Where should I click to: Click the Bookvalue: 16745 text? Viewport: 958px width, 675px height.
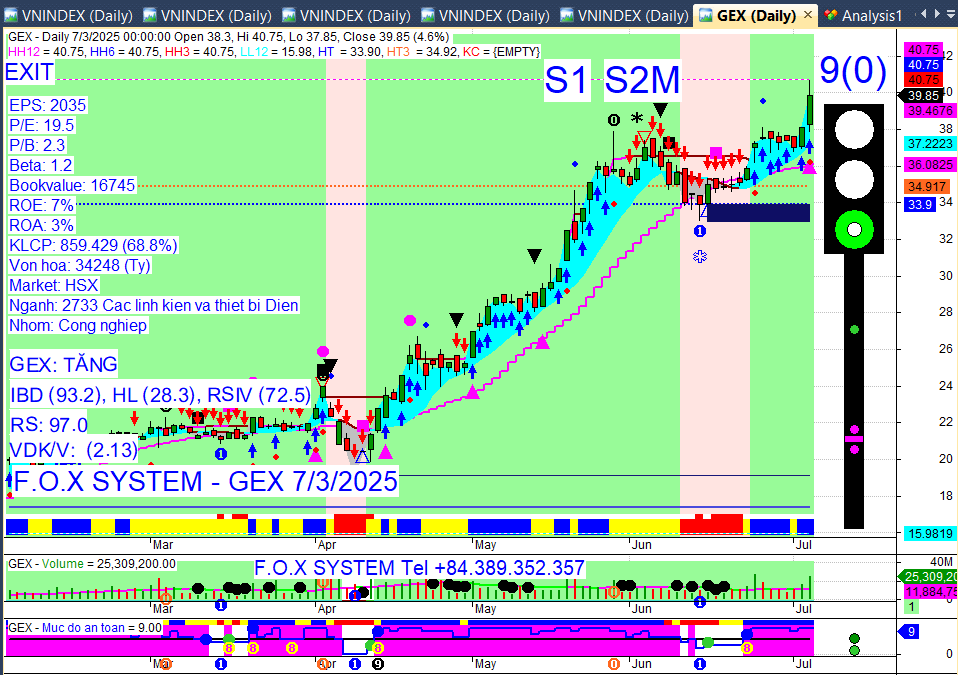click(72, 185)
